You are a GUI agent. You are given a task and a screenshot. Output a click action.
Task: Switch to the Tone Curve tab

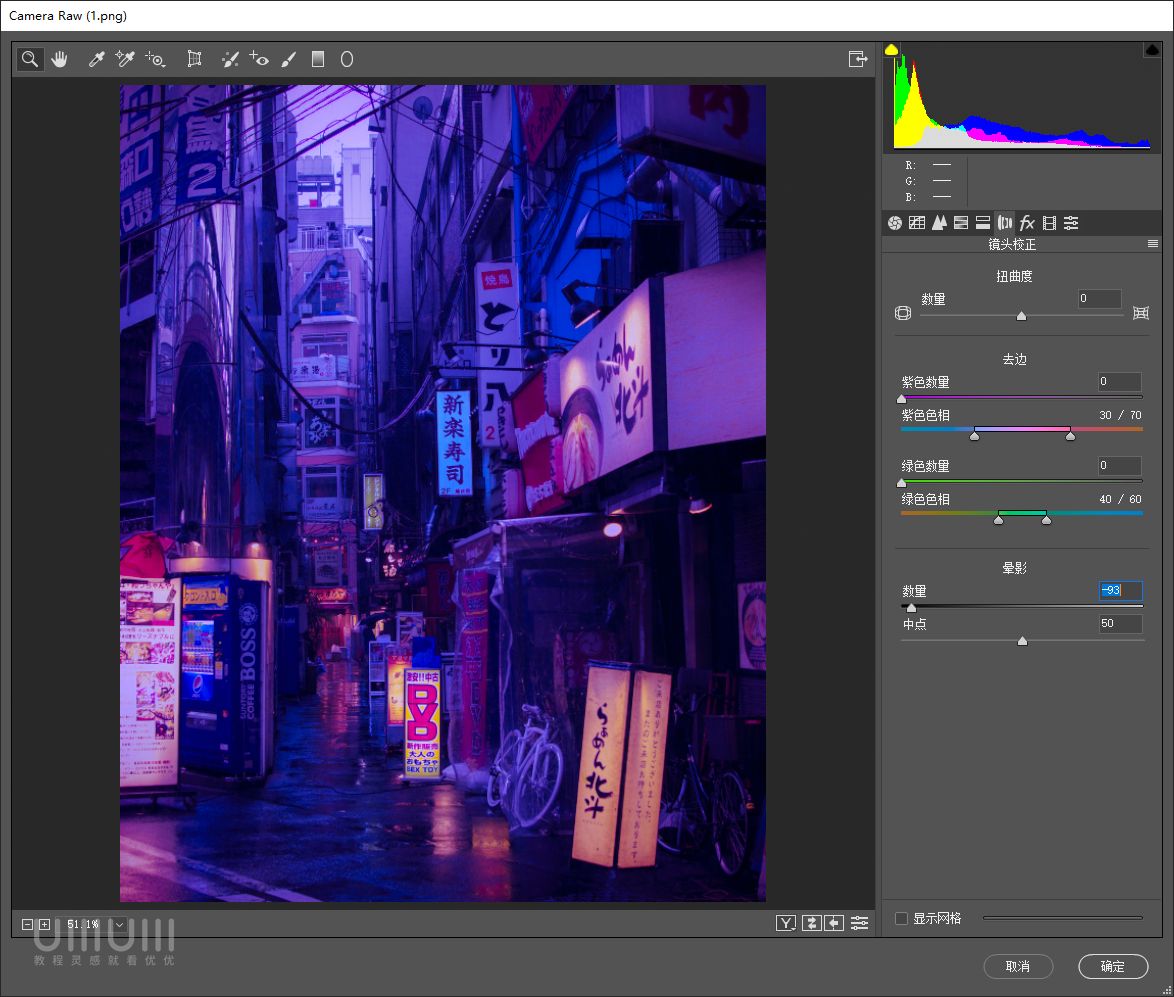(x=917, y=222)
